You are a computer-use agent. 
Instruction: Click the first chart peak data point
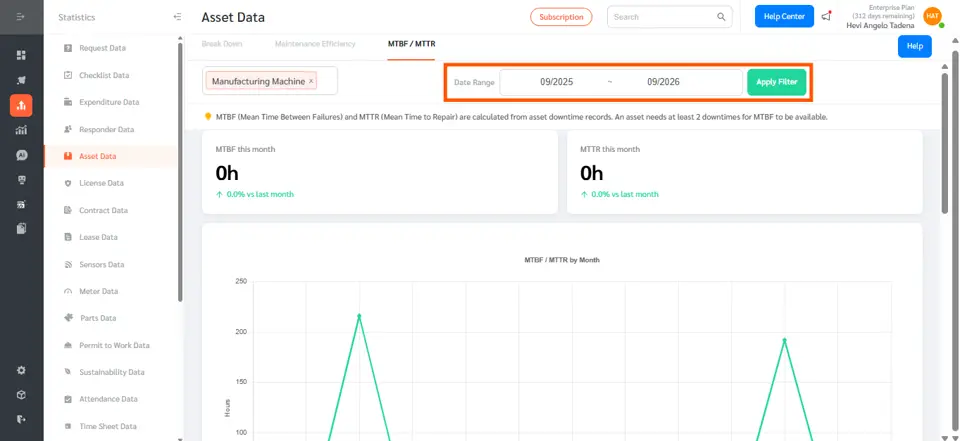(359, 316)
